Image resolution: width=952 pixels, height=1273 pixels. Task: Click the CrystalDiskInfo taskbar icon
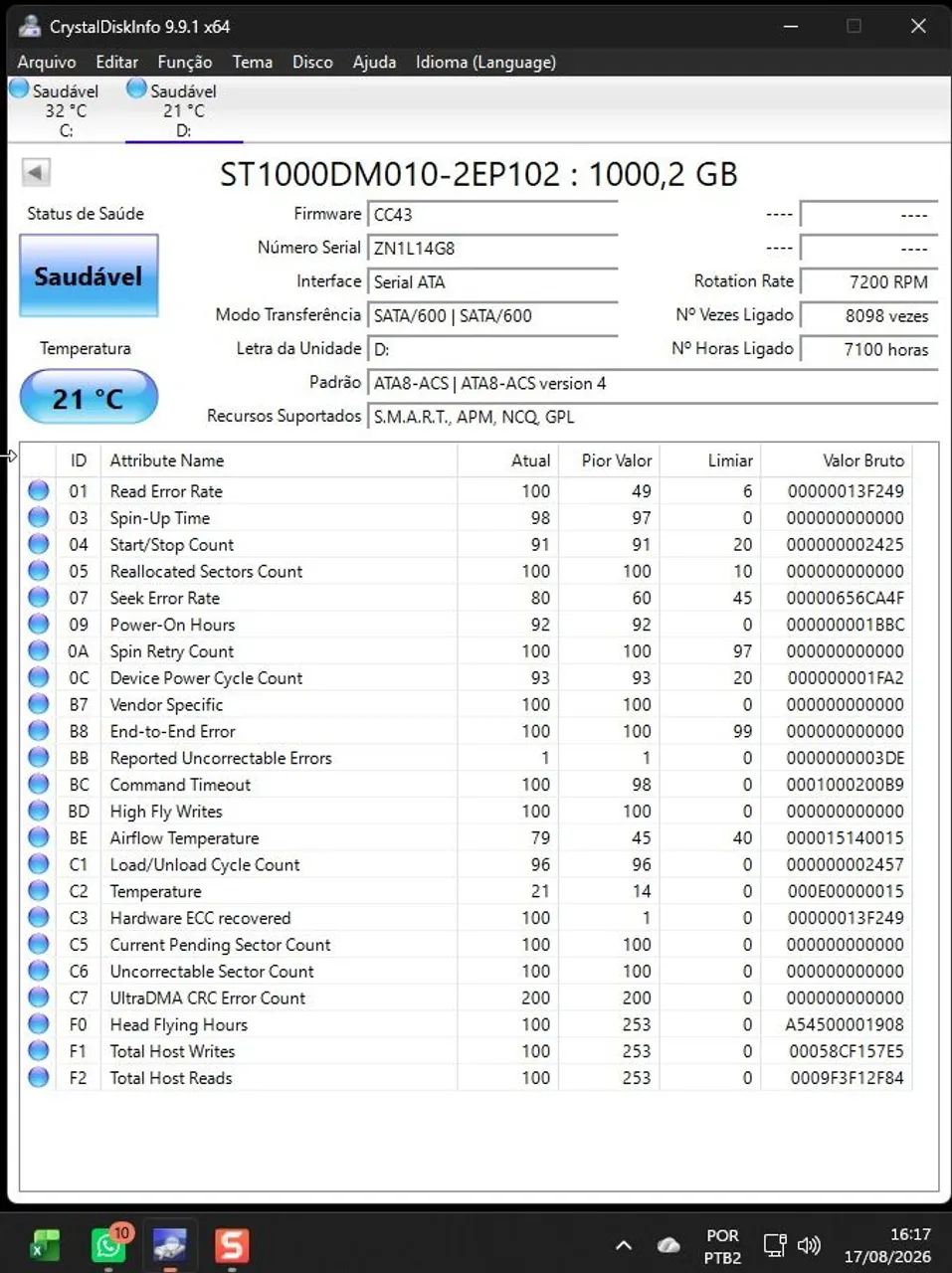click(x=169, y=1245)
